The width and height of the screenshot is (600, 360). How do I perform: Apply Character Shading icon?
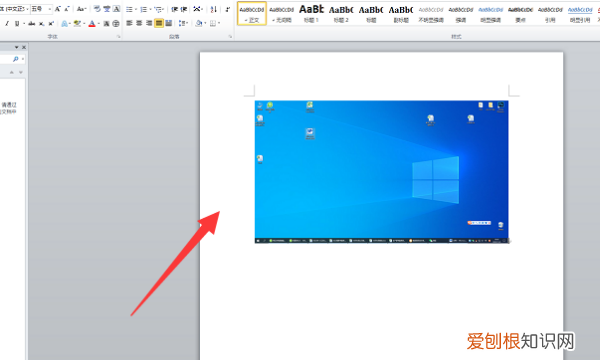(x=106, y=24)
